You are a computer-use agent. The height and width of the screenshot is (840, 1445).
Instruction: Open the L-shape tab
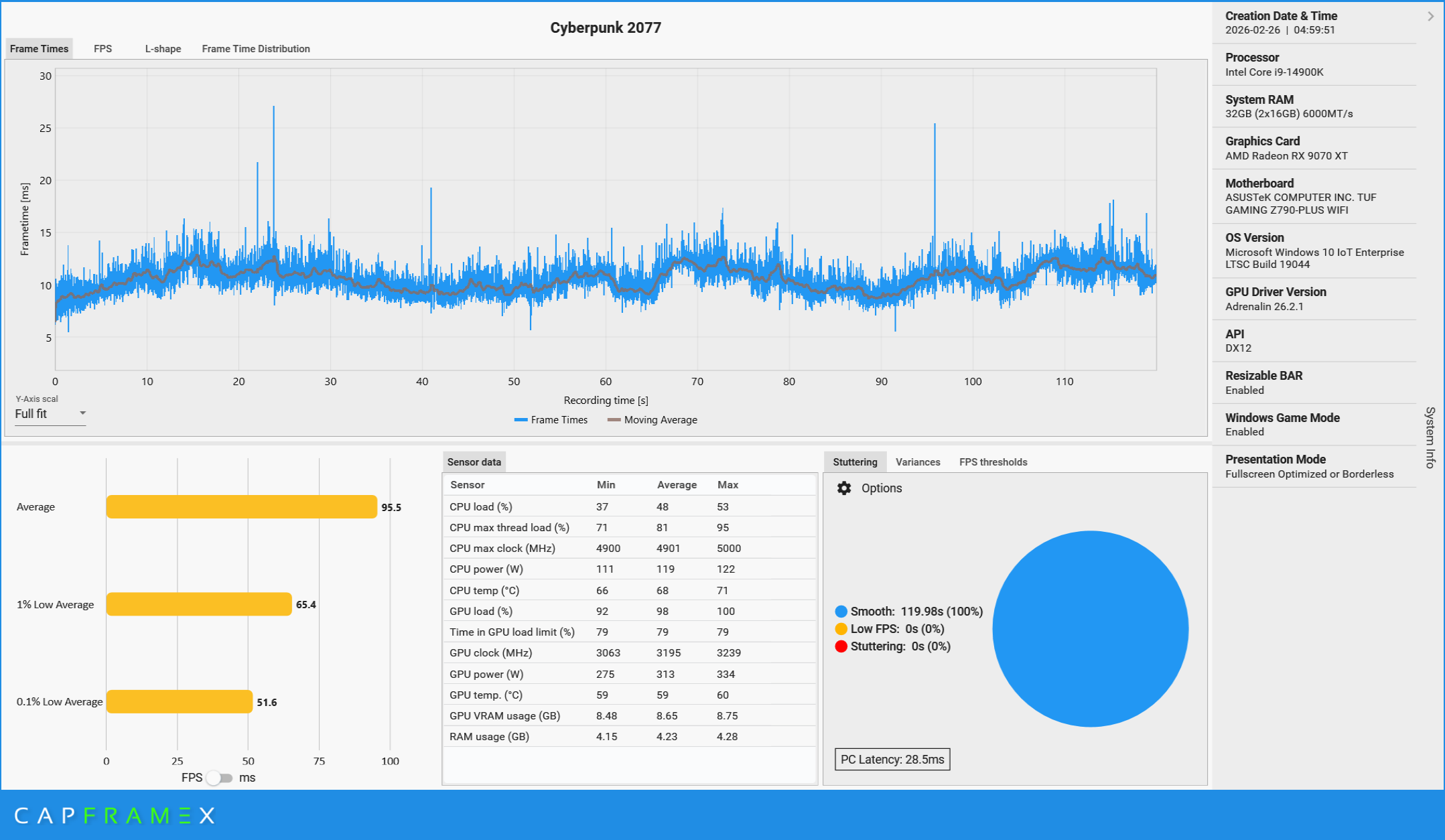coord(163,49)
